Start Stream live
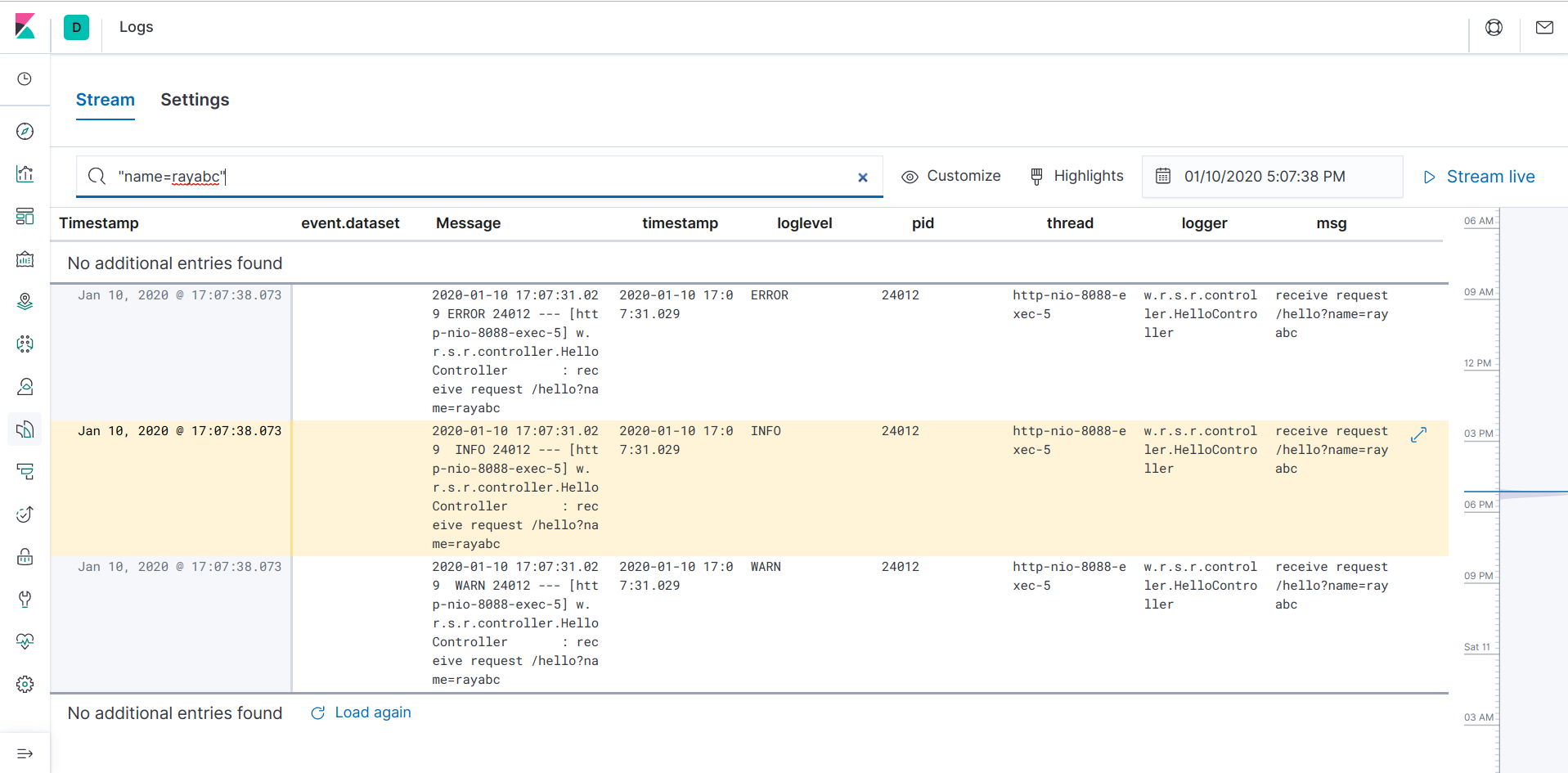 (x=1480, y=177)
